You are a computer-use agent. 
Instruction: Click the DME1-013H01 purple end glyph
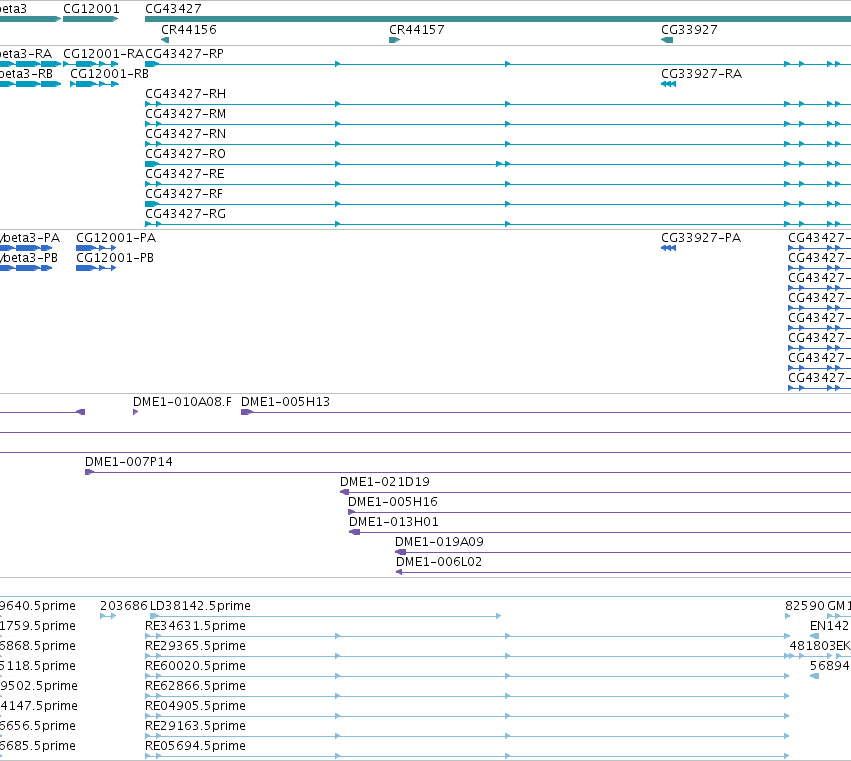[x=354, y=532]
